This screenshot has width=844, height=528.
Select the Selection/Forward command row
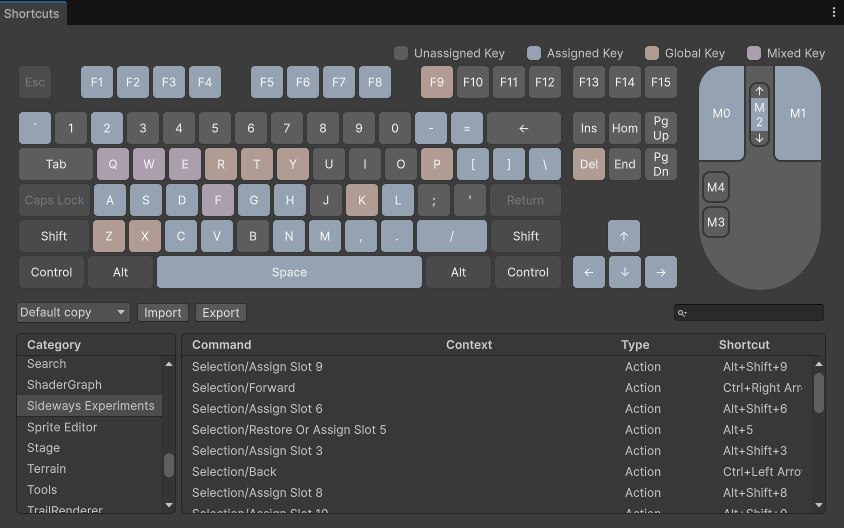[497, 388]
